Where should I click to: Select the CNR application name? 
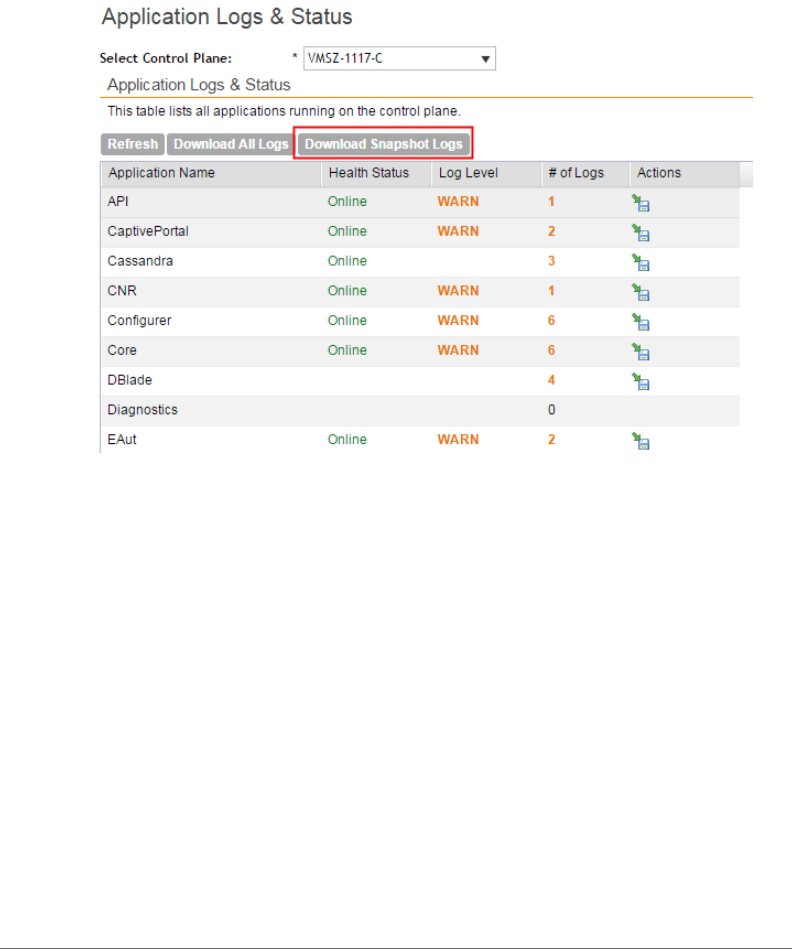click(x=122, y=291)
